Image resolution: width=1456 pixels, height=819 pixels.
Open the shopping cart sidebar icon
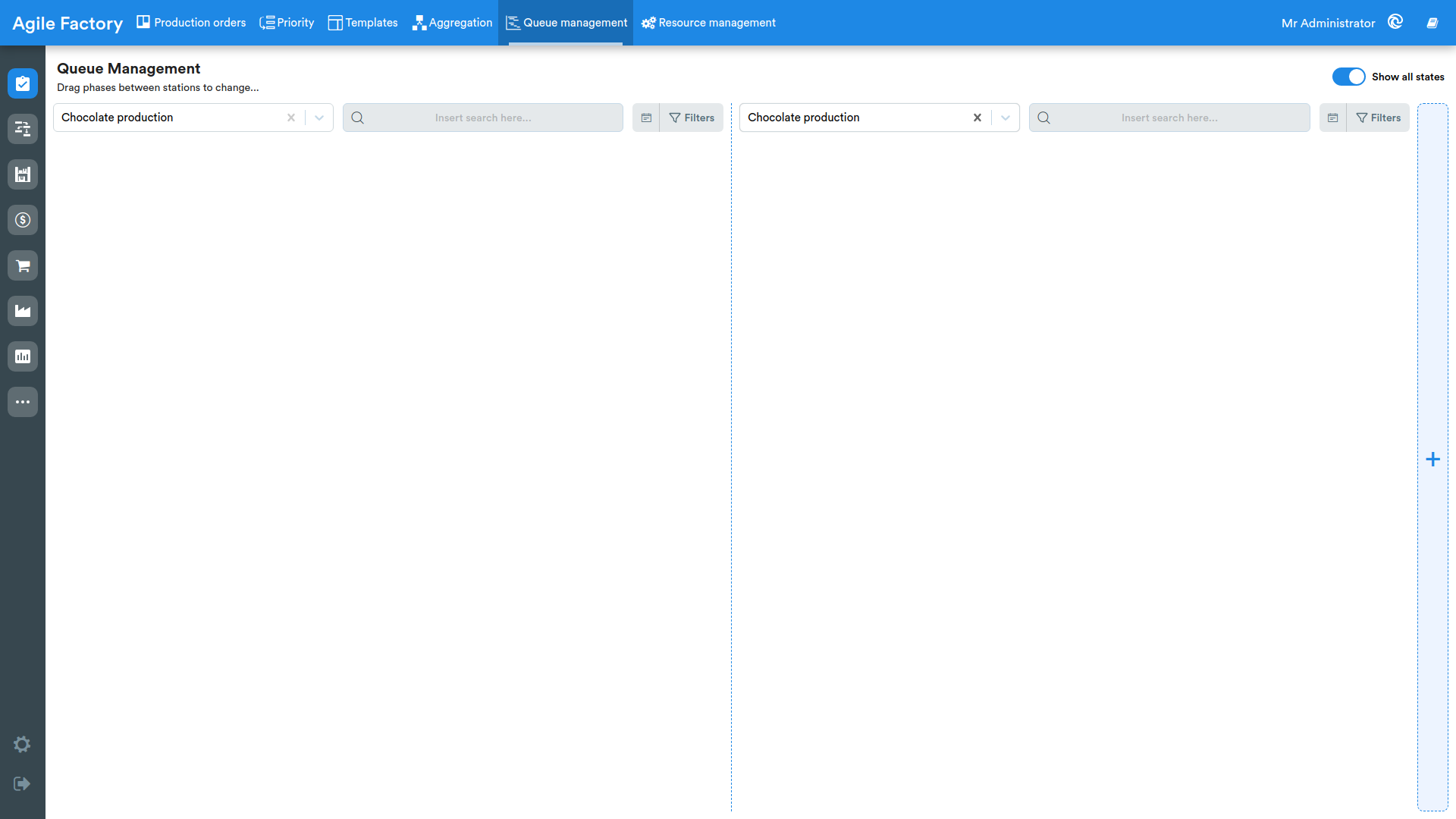tap(23, 265)
